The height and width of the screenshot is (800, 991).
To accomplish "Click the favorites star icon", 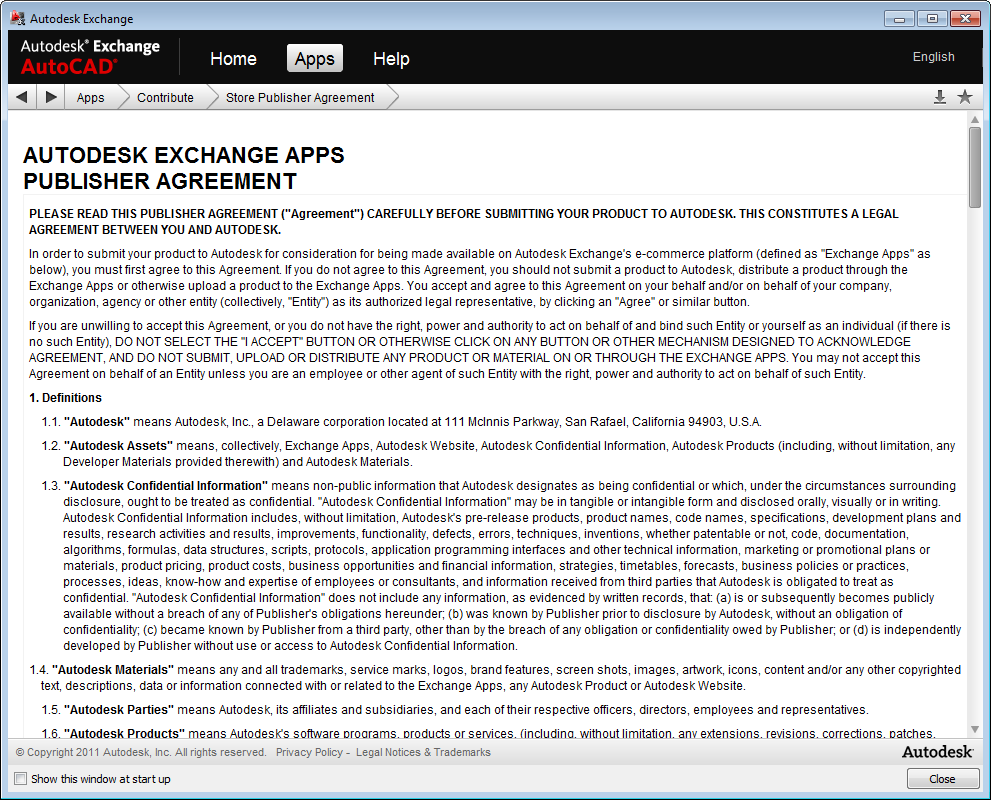I will coord(965,97).
